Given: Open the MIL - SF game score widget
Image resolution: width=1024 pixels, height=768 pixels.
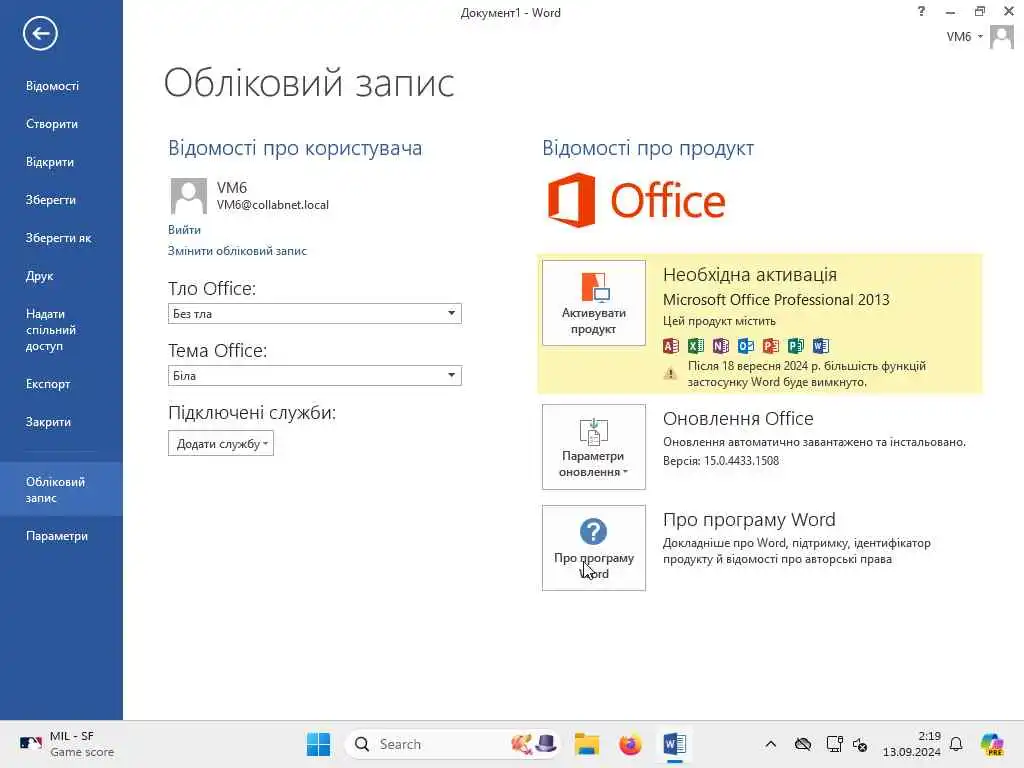Looking at the screenshot, I should tap(67, 744).
